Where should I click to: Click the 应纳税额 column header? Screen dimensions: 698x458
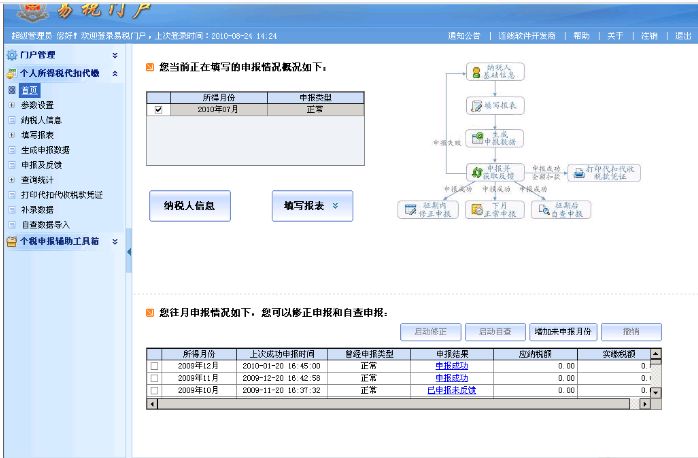(x=536, y=354)
